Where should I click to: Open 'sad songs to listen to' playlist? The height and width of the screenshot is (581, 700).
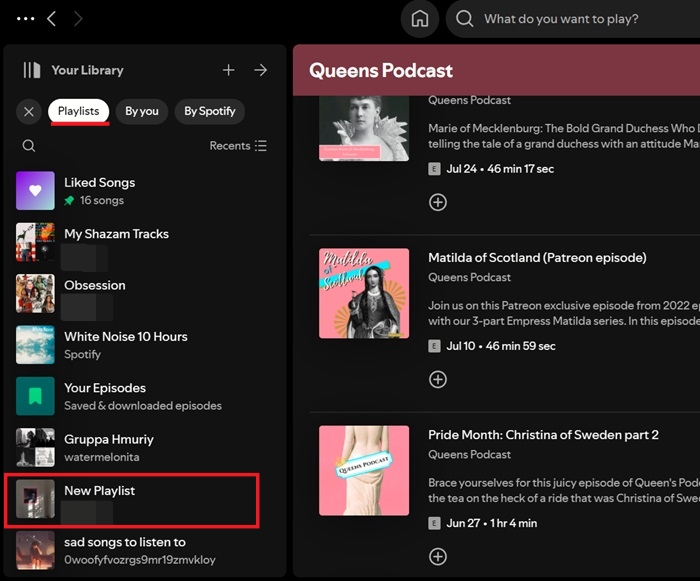tap(143, 550)
